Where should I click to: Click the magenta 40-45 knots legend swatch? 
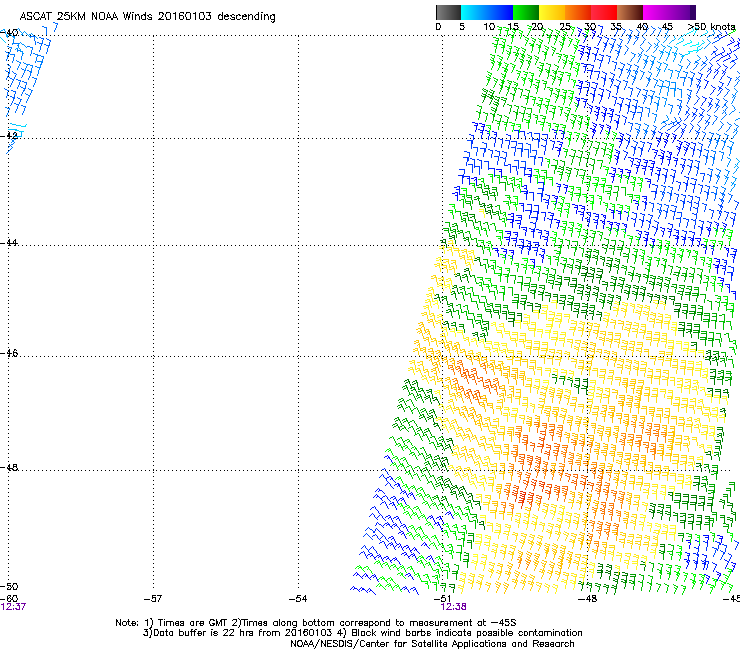pyautogui.click(x=656, y=12)
